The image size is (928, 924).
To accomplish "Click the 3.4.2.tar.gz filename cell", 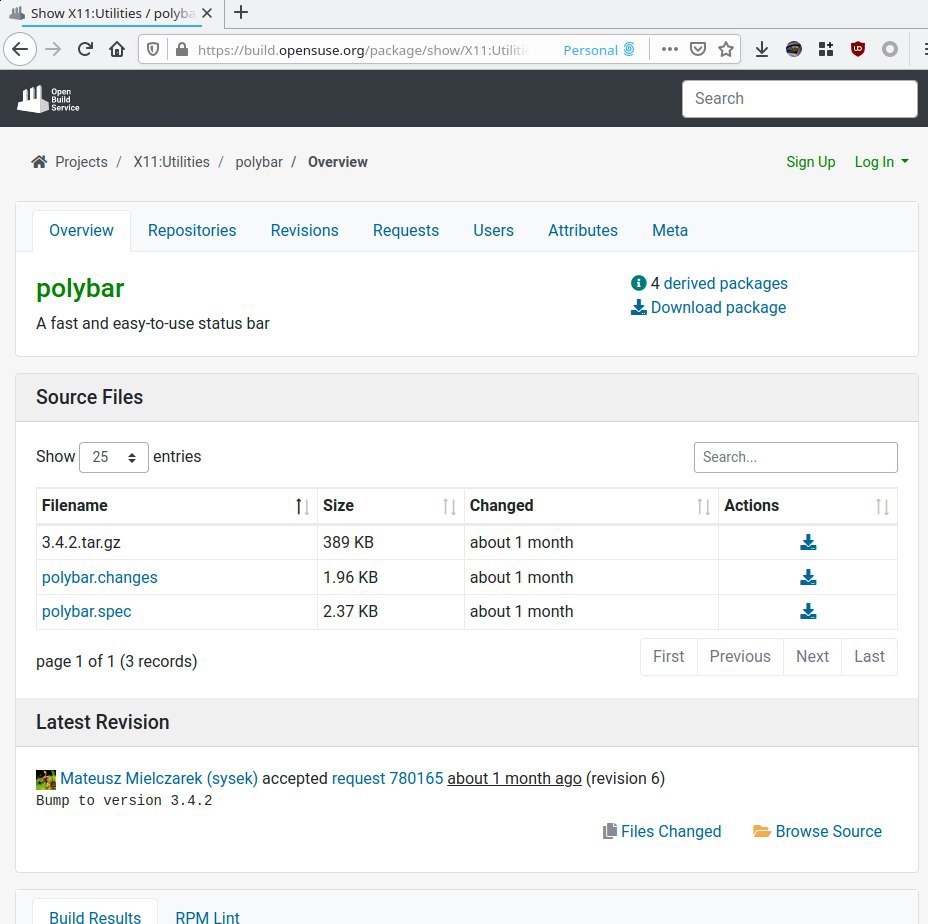I will tap(176, 542).
